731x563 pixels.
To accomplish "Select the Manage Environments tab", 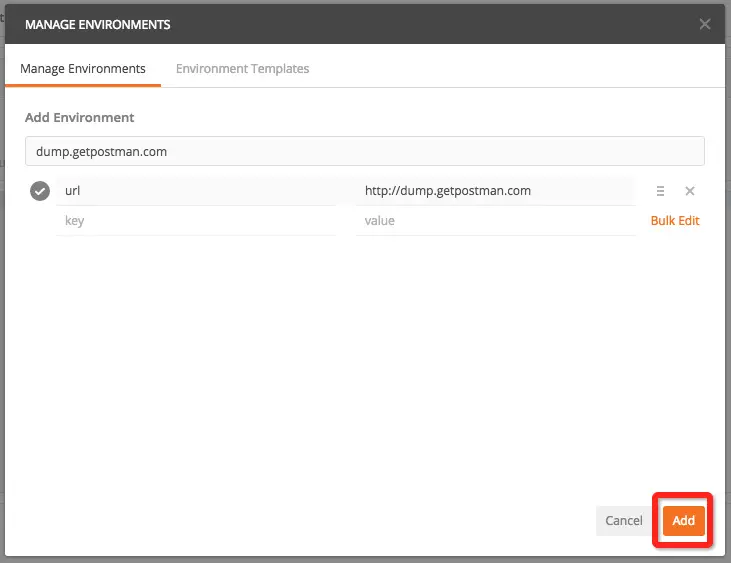I will tap(83, 69).
